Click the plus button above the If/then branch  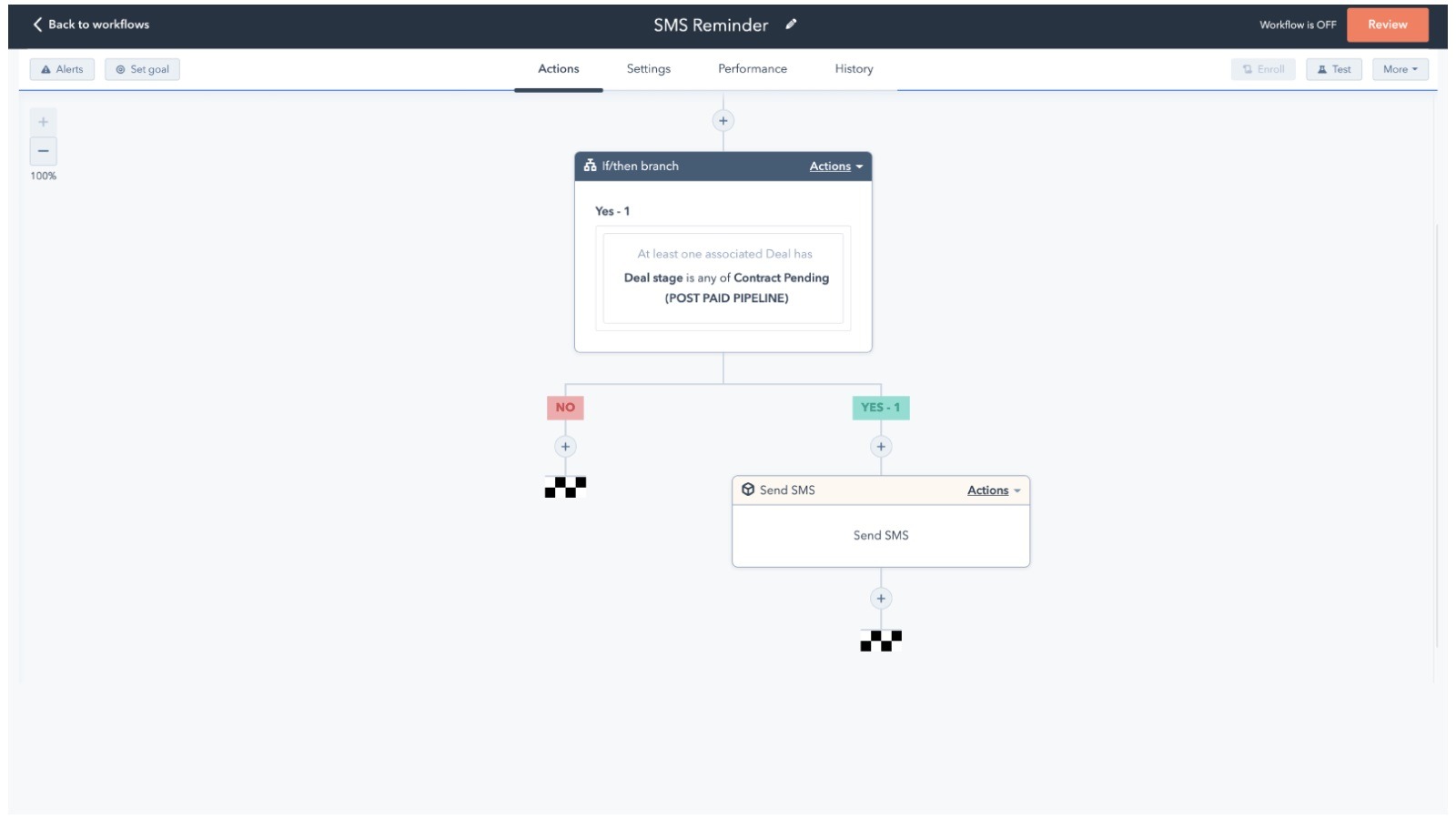(722, 120)
